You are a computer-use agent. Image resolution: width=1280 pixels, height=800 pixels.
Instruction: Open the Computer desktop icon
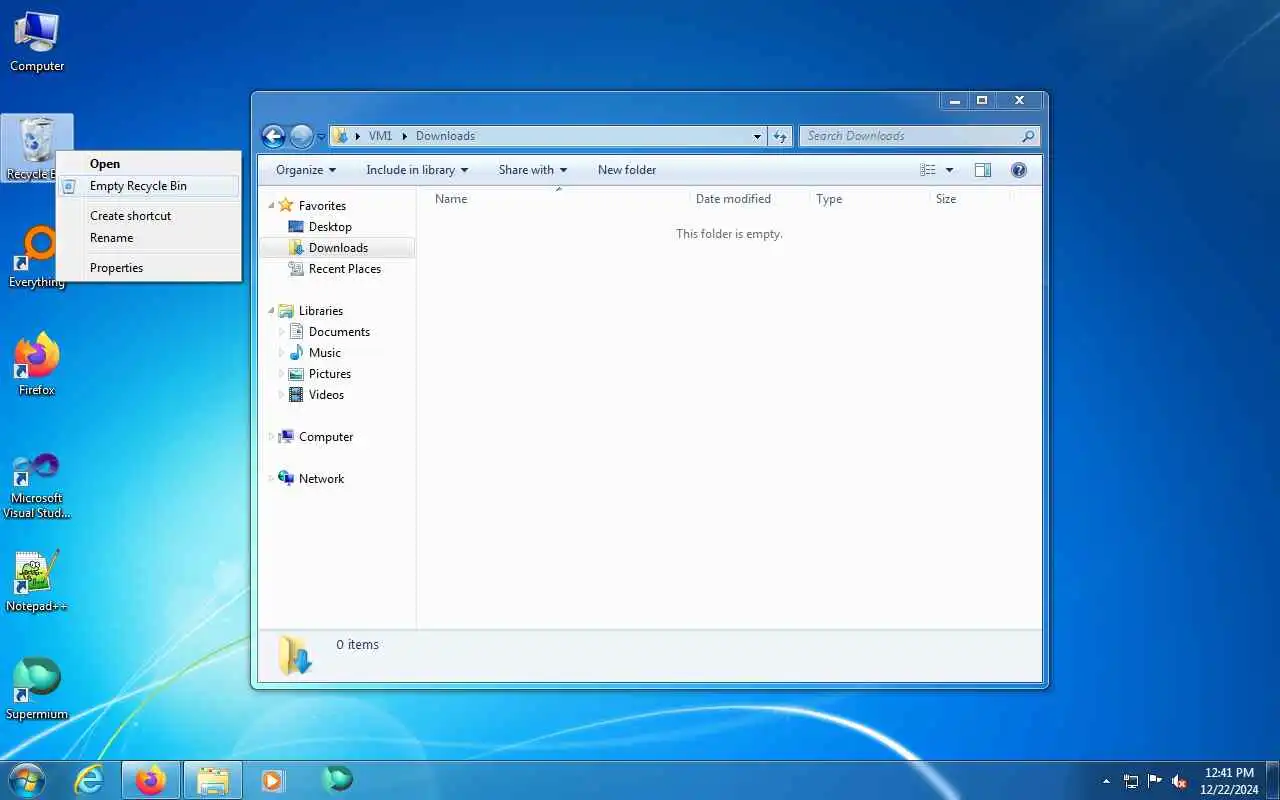(37, 42)
